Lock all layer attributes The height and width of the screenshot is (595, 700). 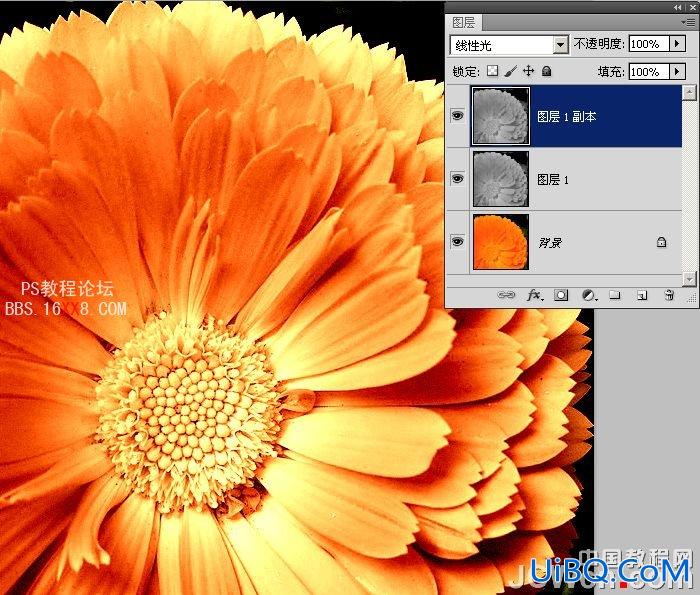tap(546, 71)
